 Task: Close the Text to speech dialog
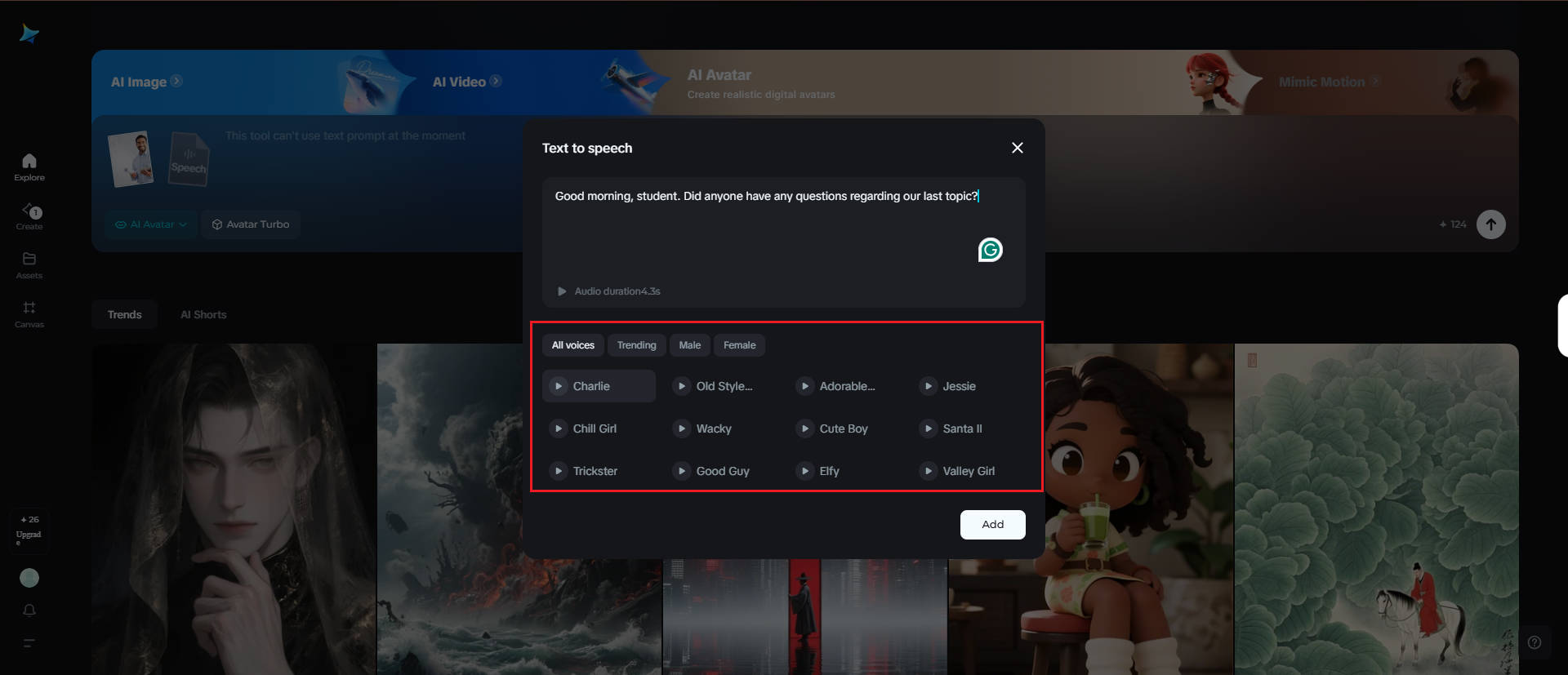coord(1018,148)
